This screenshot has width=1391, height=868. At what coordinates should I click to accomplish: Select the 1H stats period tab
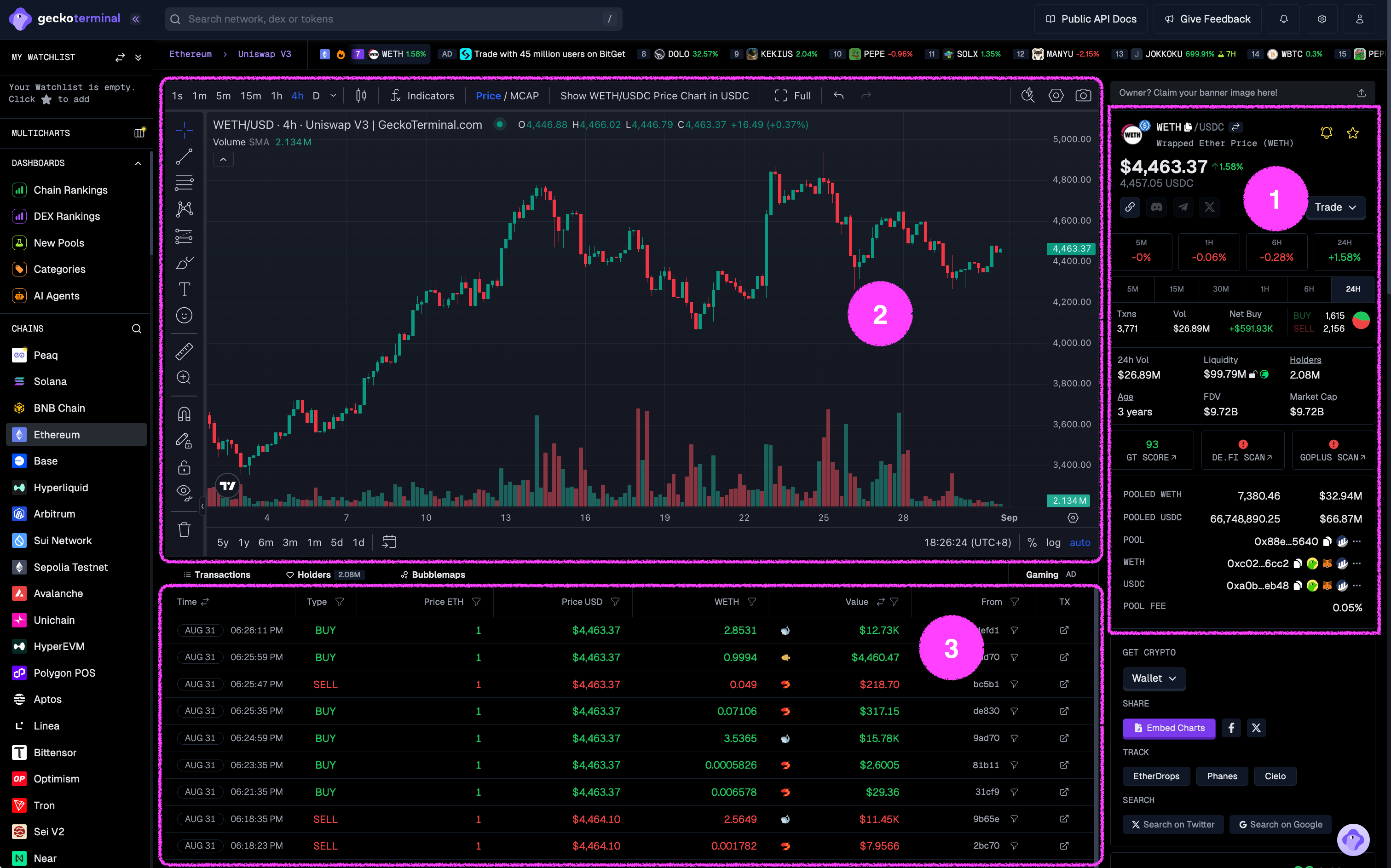[1265, 289]
